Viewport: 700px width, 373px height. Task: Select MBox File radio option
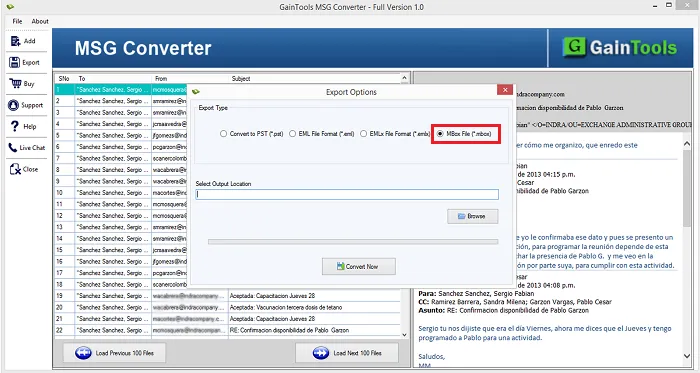pos(464,133)
